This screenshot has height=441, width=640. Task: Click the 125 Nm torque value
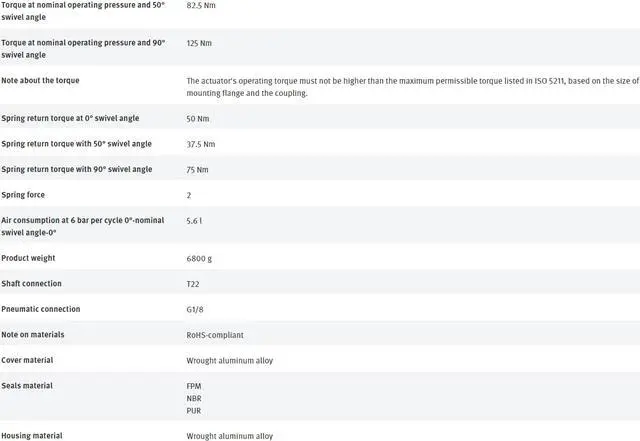click(x=199, y=44)
